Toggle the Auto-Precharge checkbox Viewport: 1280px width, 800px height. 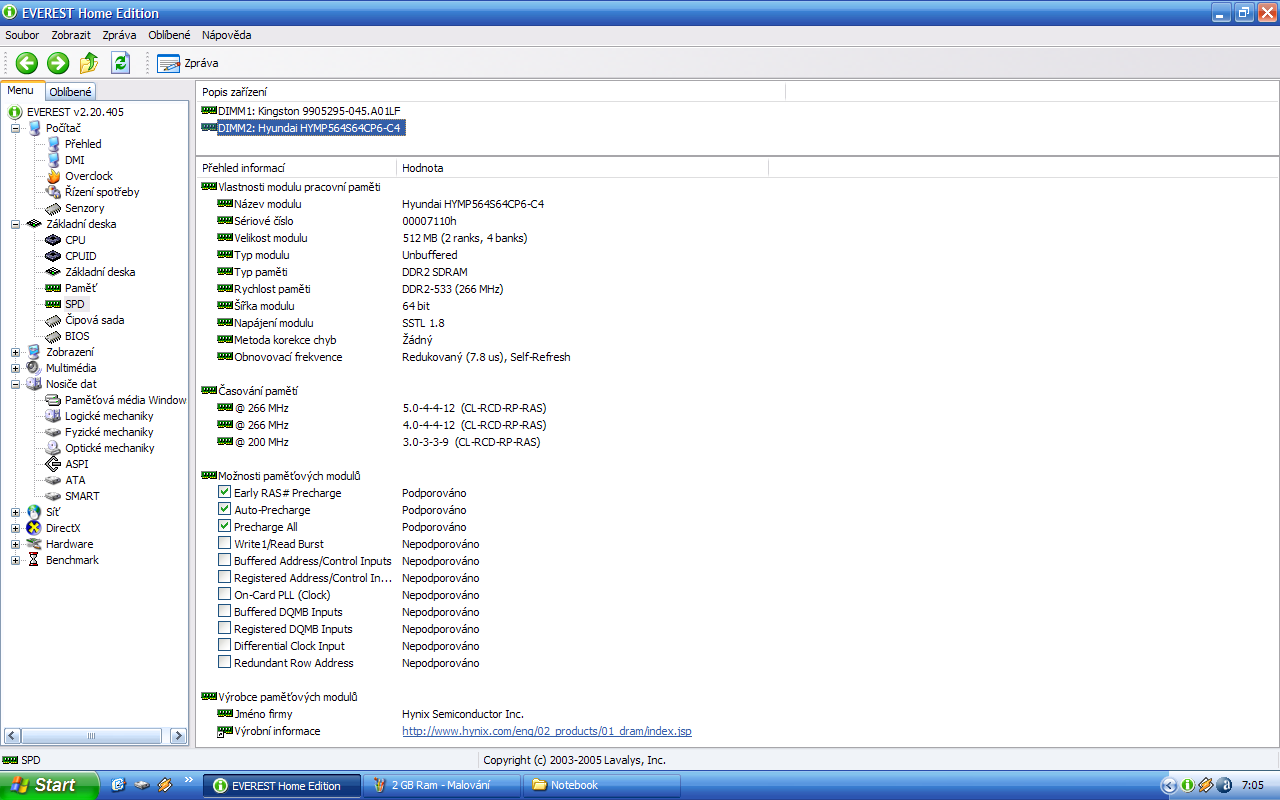(x=224, y=510)
